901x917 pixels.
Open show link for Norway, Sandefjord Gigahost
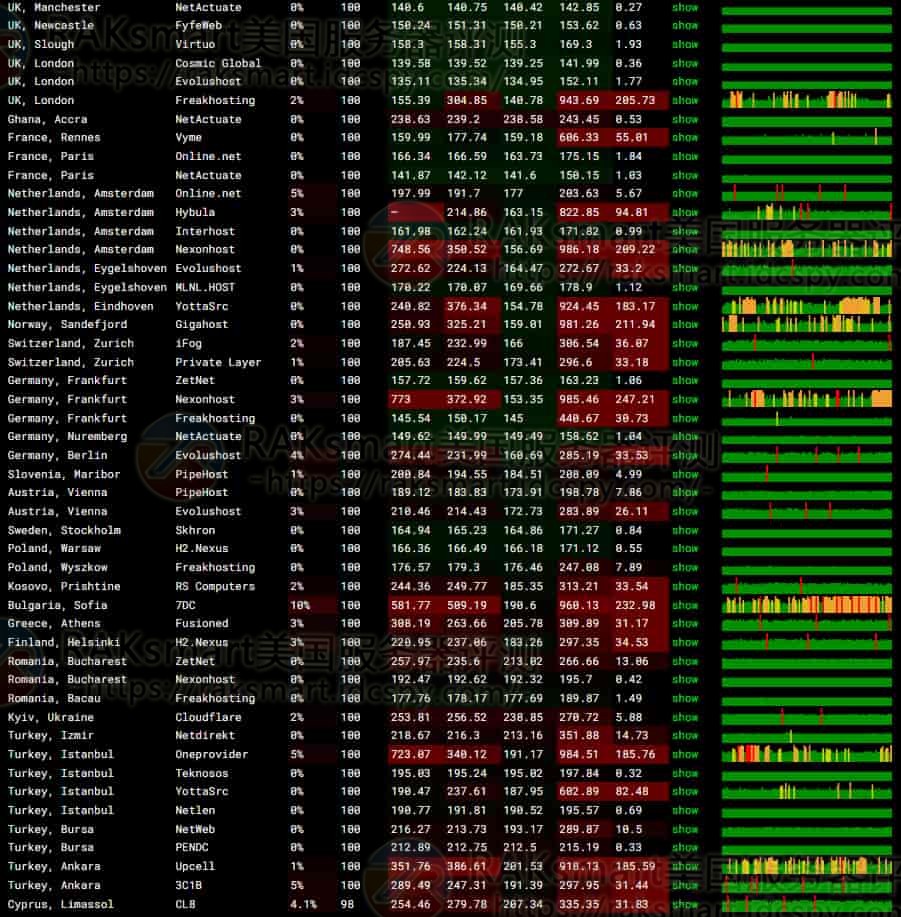coord(685,325)
